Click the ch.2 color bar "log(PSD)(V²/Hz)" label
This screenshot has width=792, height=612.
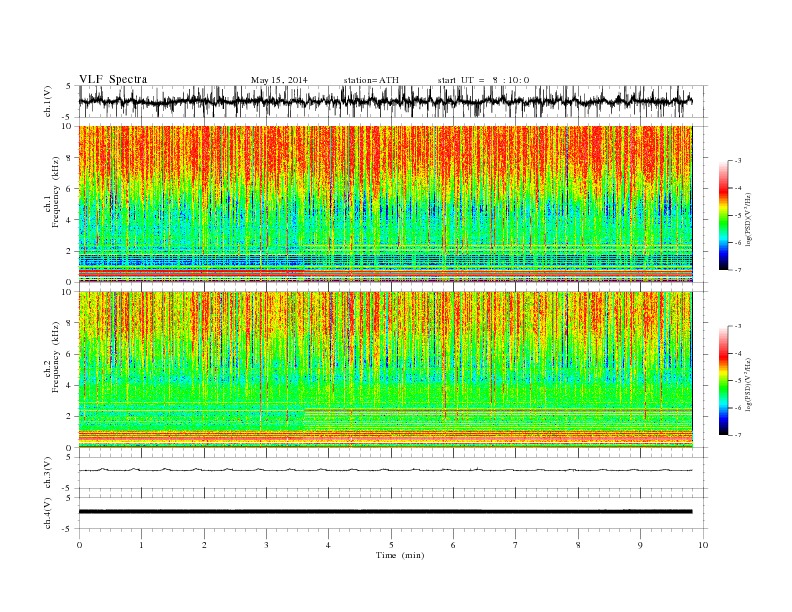(749, 385)
